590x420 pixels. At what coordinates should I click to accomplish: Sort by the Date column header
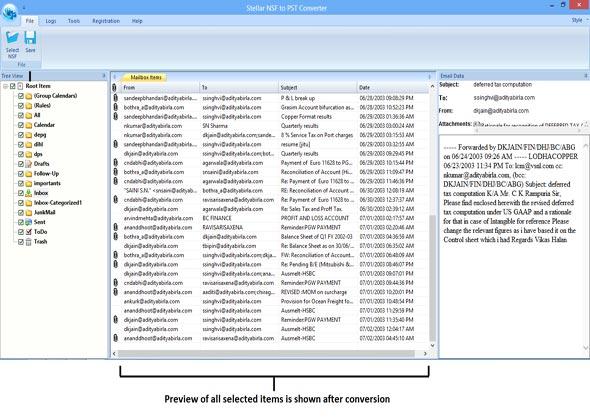coord(392,88)
